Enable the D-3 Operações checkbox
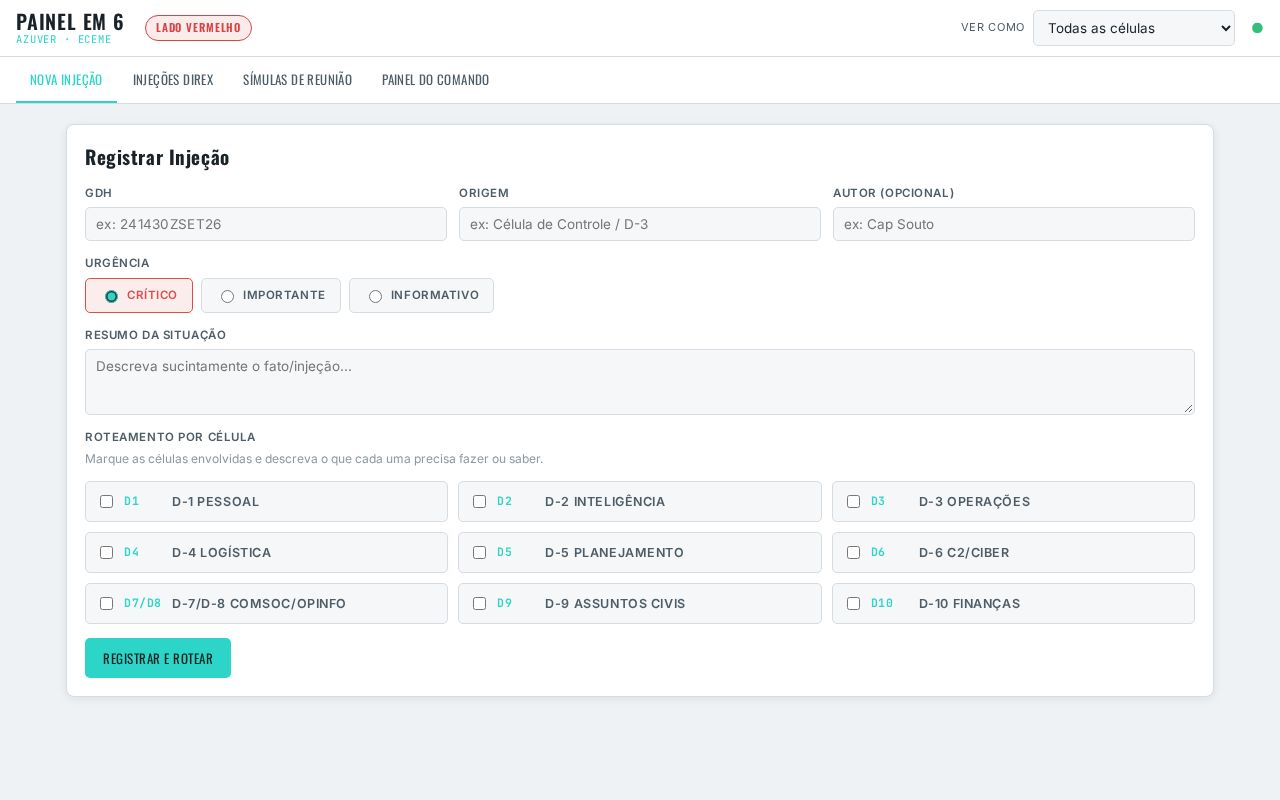Viewport: 1280px width, 800px height. pyautogui.click(x=853, y=502)
